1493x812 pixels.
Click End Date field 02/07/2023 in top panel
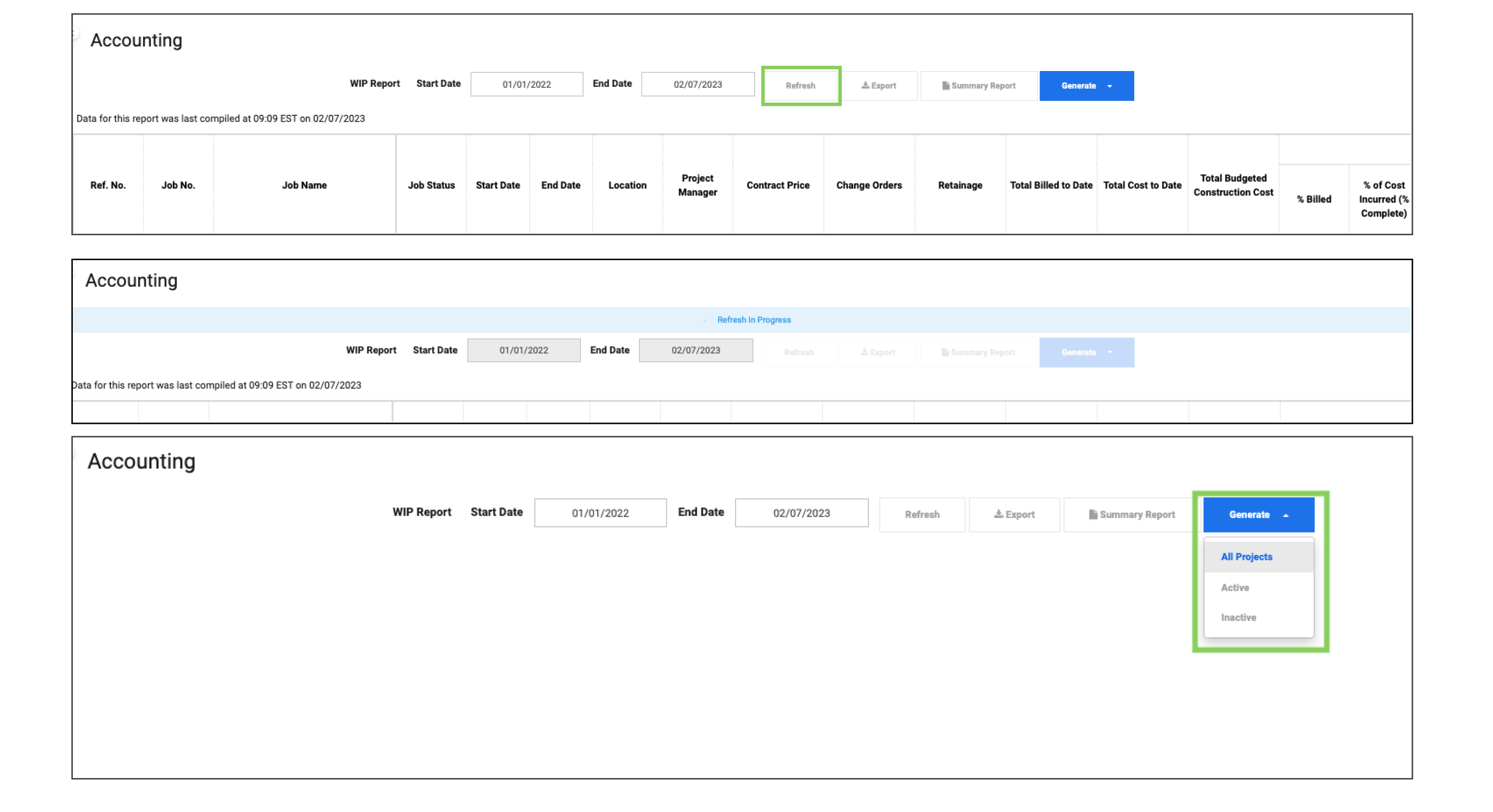pyautogui.click(x=697, y=85)
